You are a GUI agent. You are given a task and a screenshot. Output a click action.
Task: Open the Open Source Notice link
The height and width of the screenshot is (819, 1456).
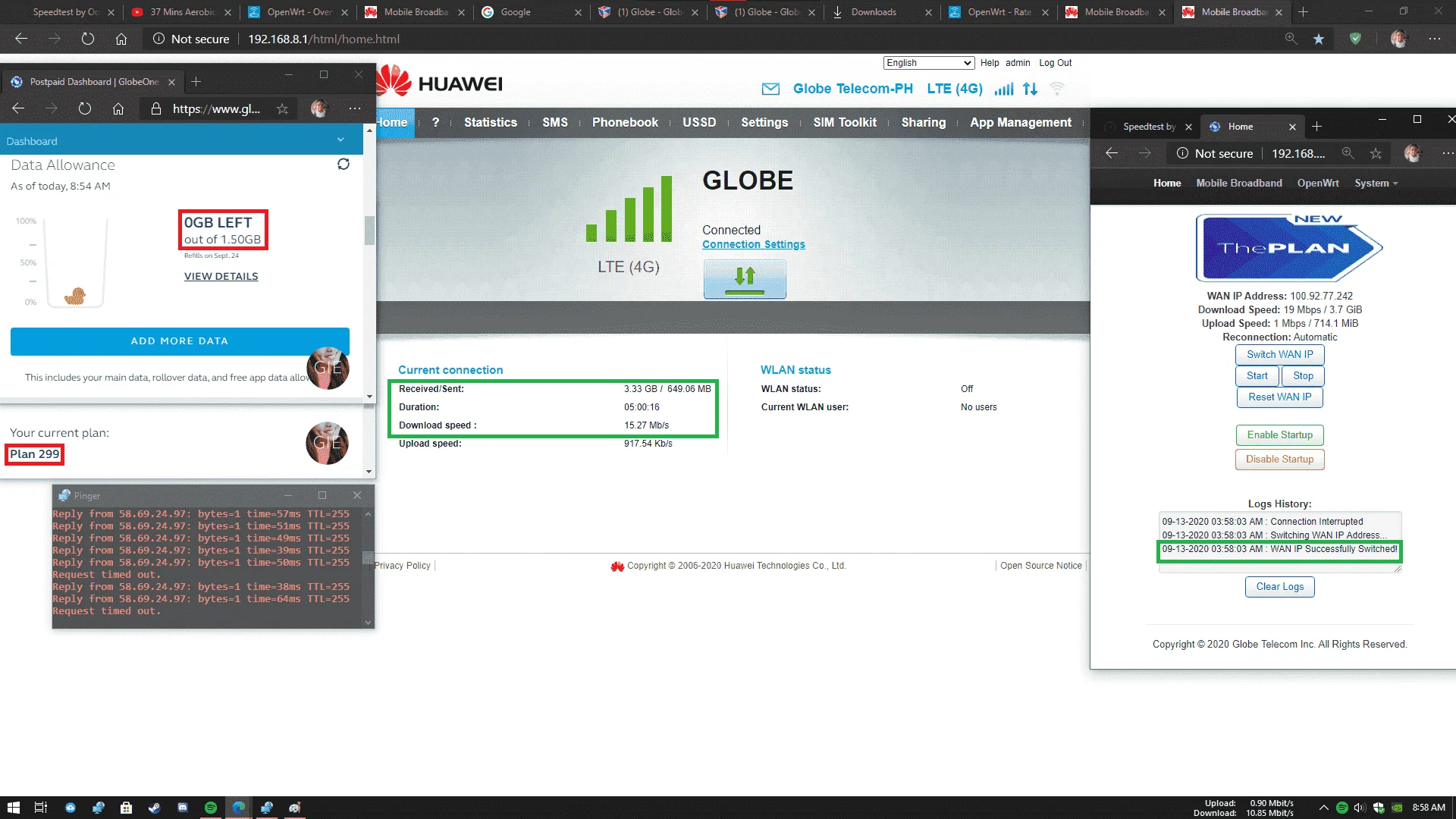[1041, 566]
